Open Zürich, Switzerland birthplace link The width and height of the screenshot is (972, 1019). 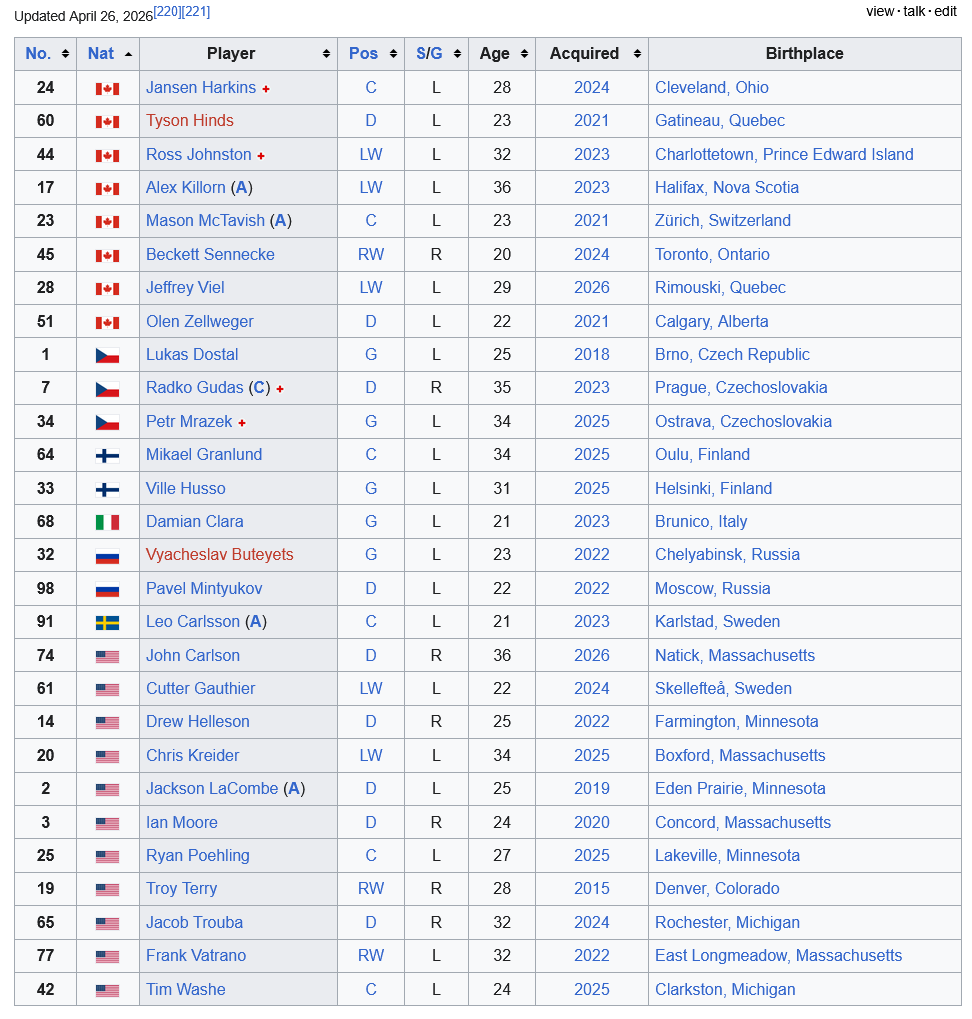723,220
